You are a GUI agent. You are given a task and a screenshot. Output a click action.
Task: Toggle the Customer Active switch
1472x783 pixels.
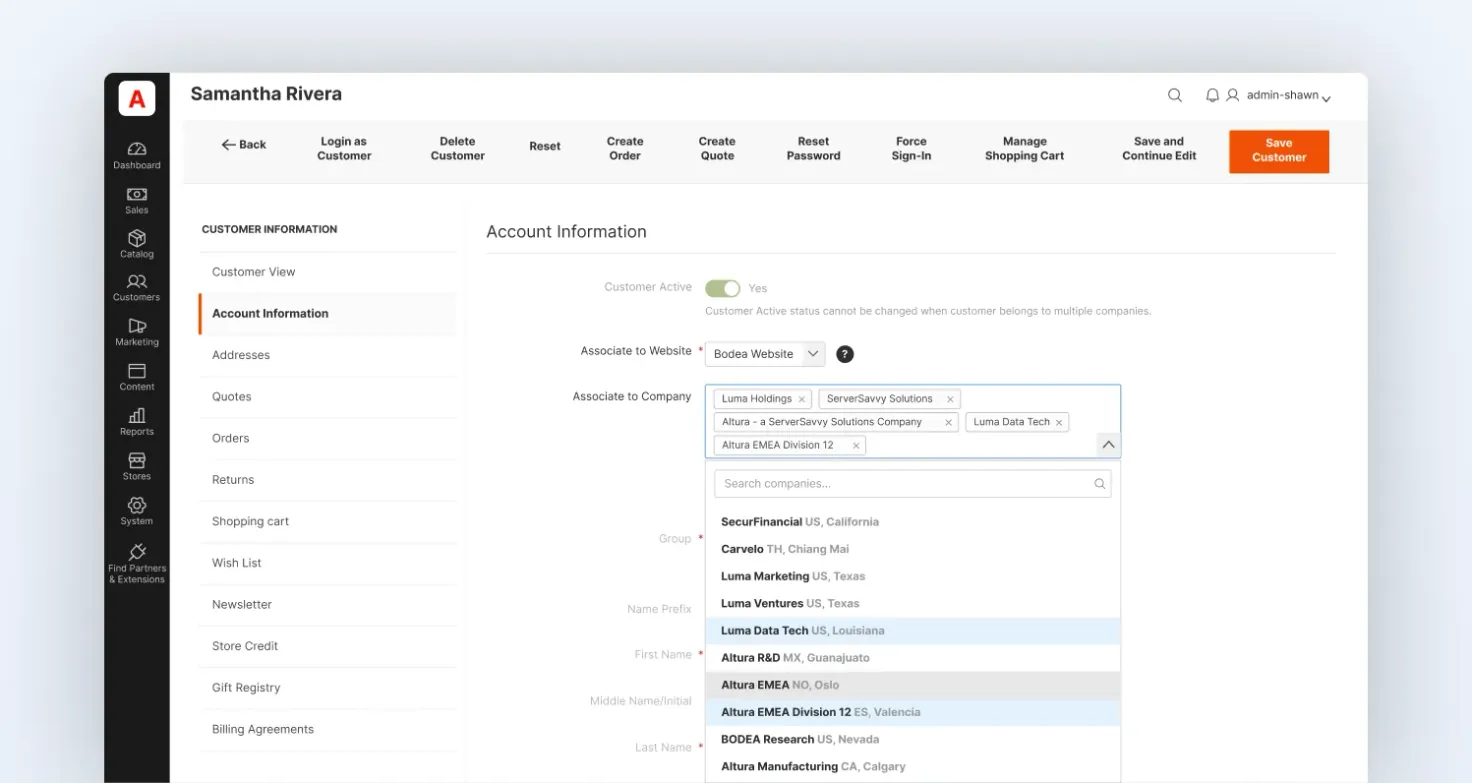pos(722,288)
